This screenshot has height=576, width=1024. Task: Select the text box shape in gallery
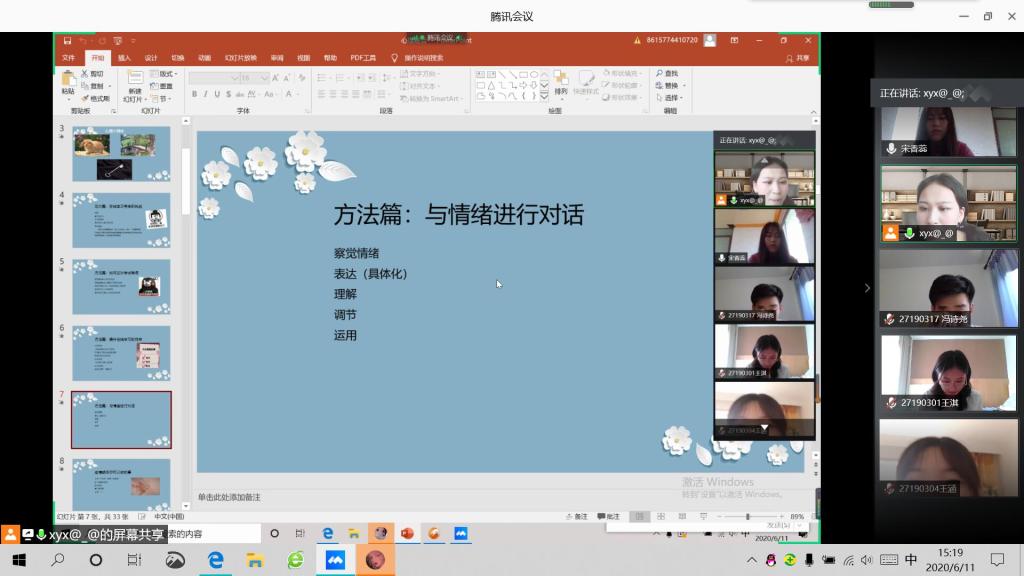(x=481, y=74)
